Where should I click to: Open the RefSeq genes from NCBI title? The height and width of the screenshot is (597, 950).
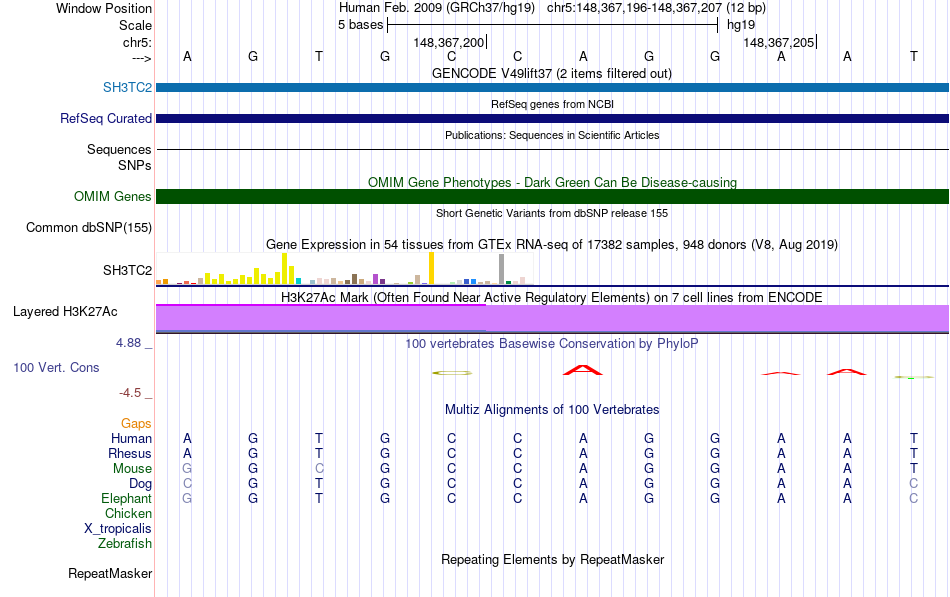pyautogui.click(x=552, y=104)
